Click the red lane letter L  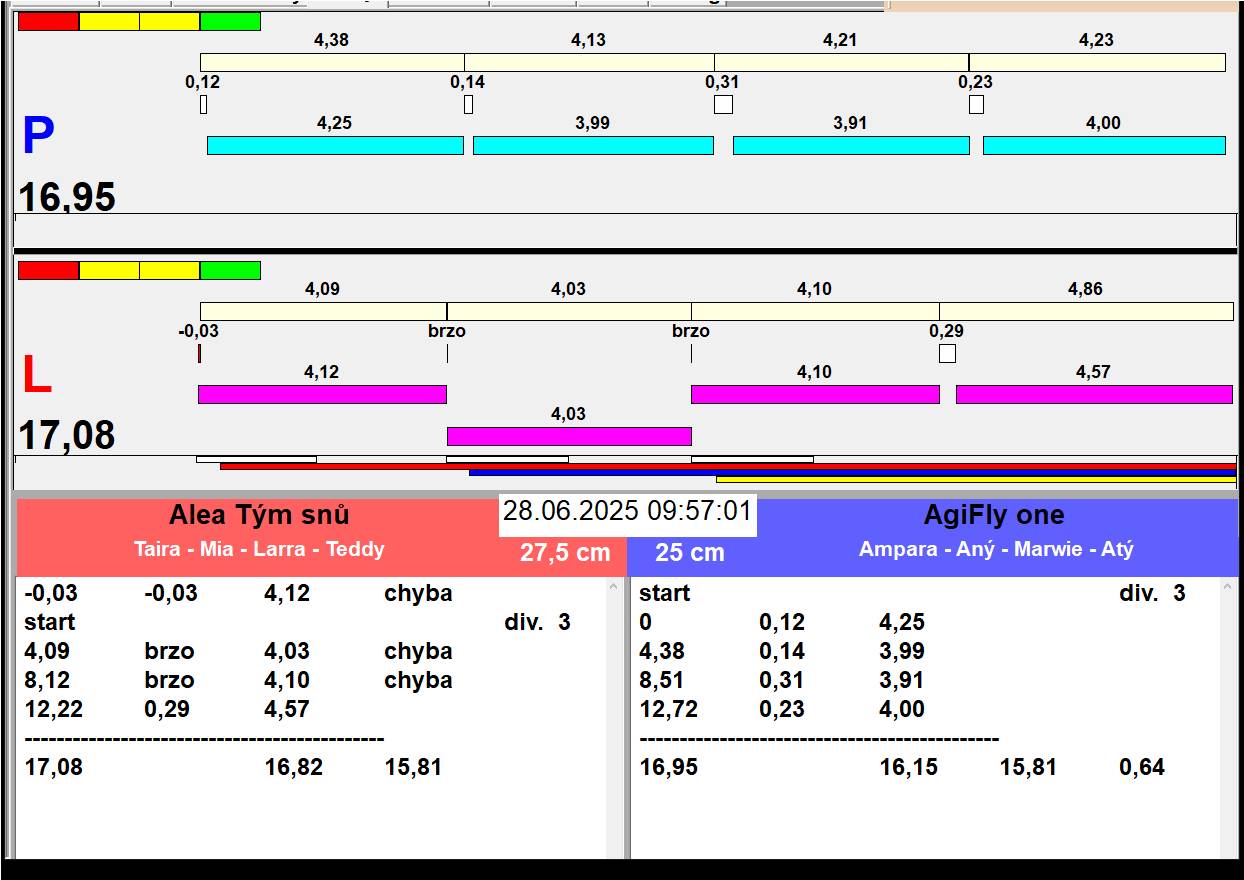point(36,376)
